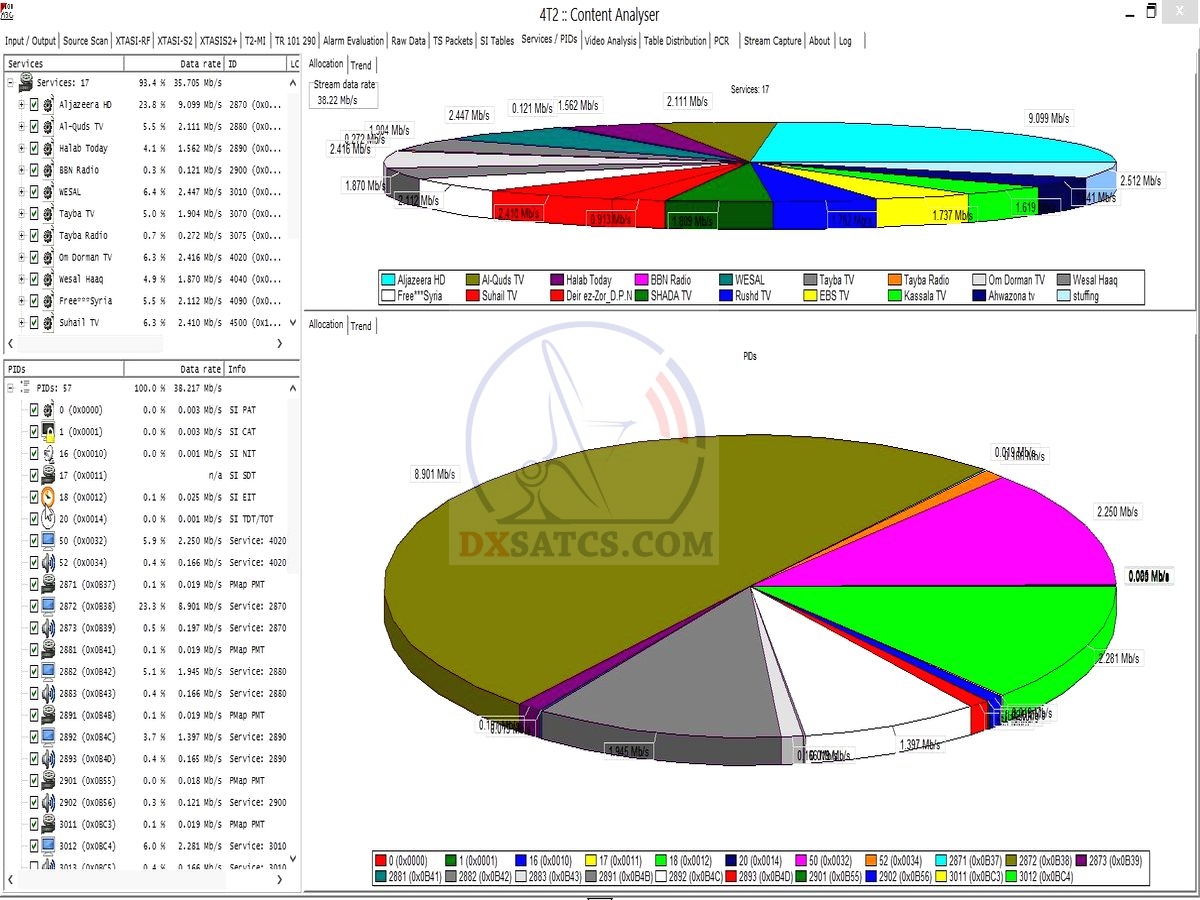
Task: Open the Trend tab of the PIDs chart
Action: pos(361,325)
